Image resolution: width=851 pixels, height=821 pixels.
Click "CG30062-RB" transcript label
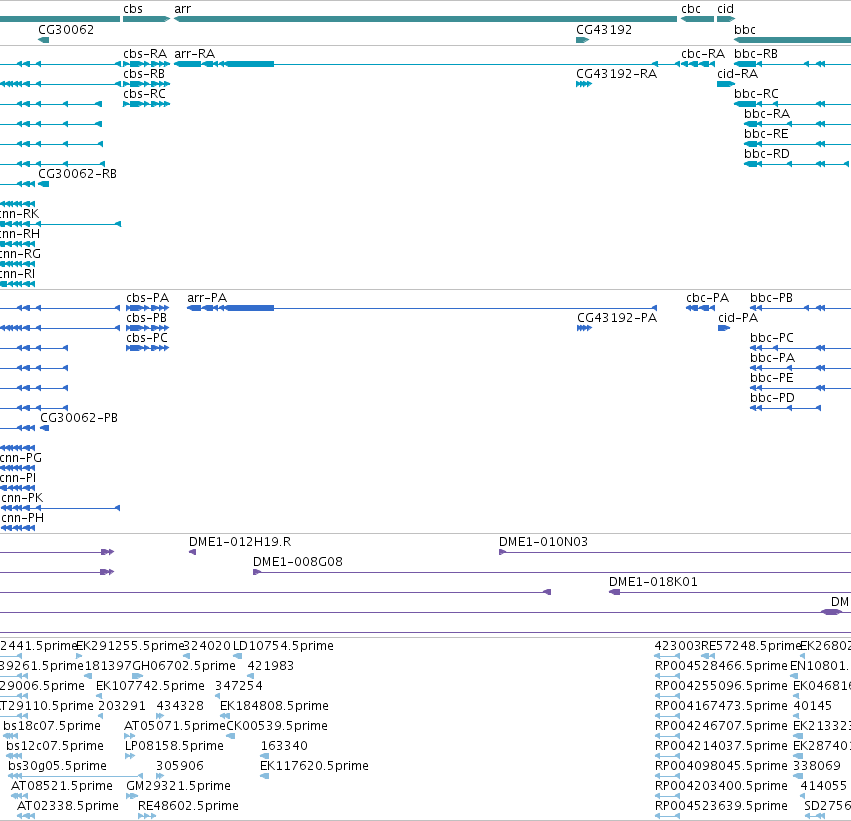(x=78, y=174)
